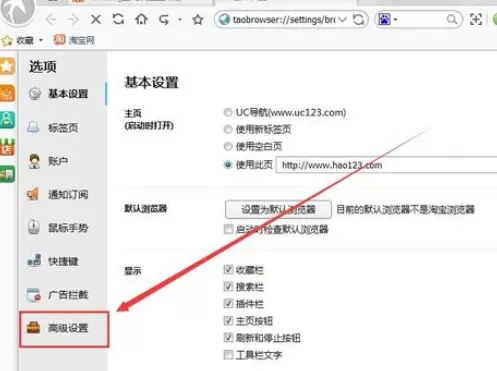
Task: Open the 收藏 favorites menu
Action: (x=22, y=41)
